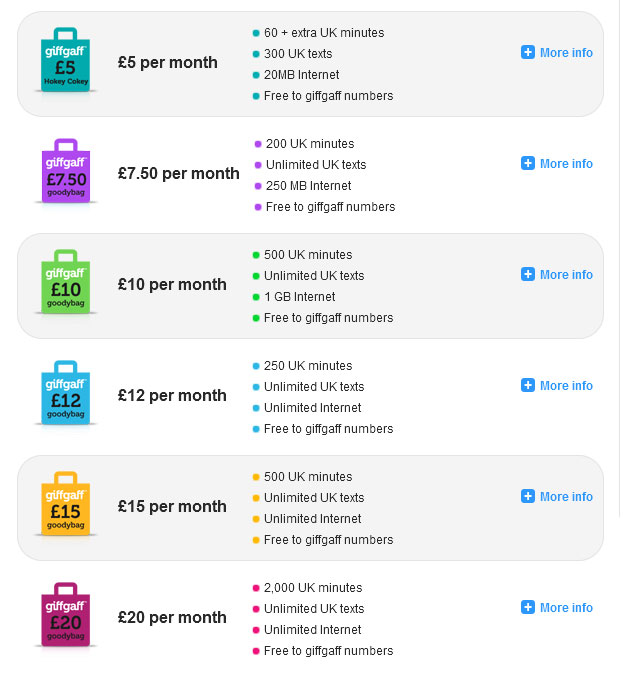Expand plus icon beside £10 plan

[528, 274]
